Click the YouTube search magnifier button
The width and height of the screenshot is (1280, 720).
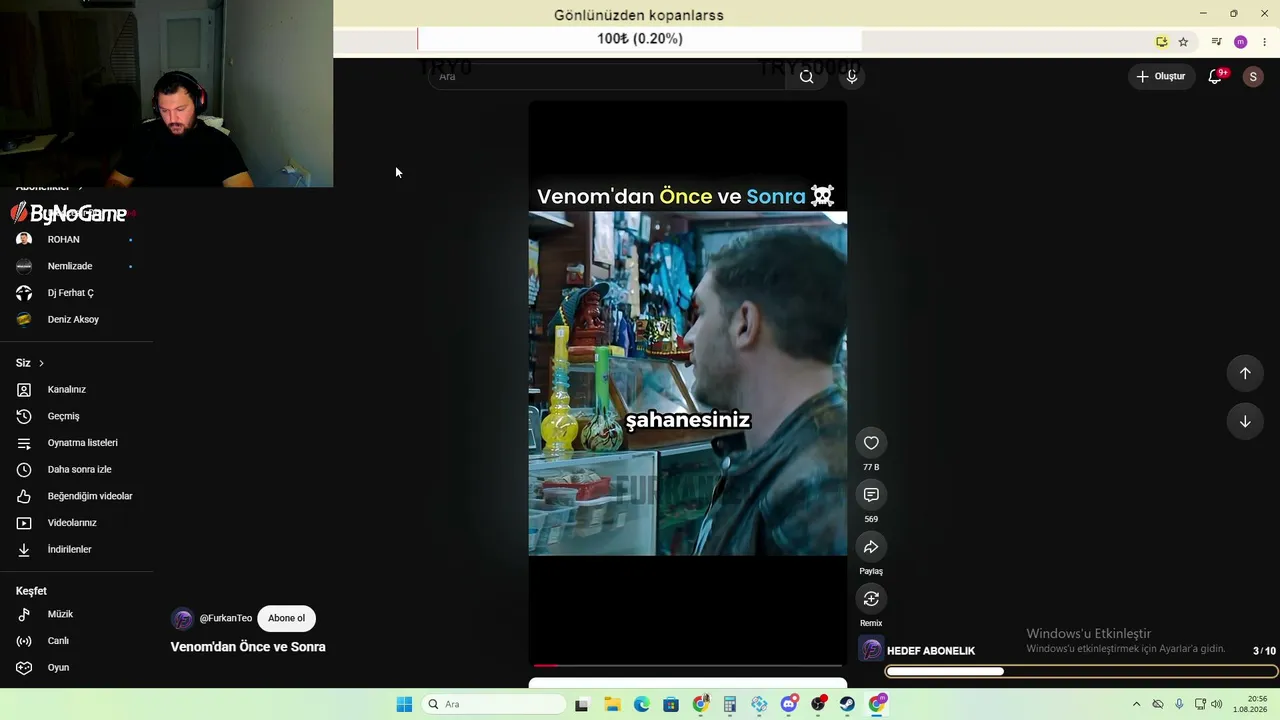(x=806, y=76)
